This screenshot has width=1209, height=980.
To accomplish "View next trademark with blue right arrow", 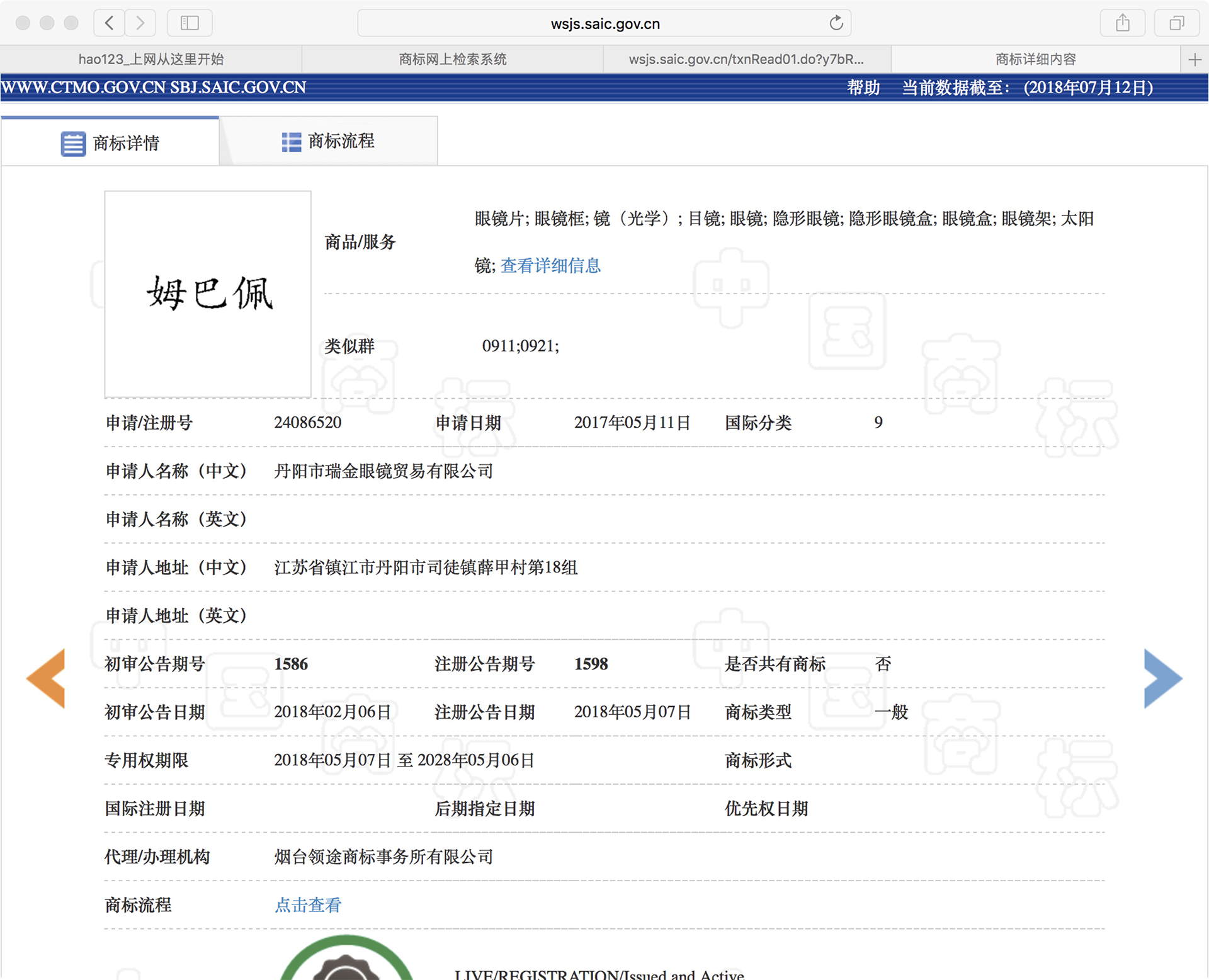I will (x=1163, y=678).
